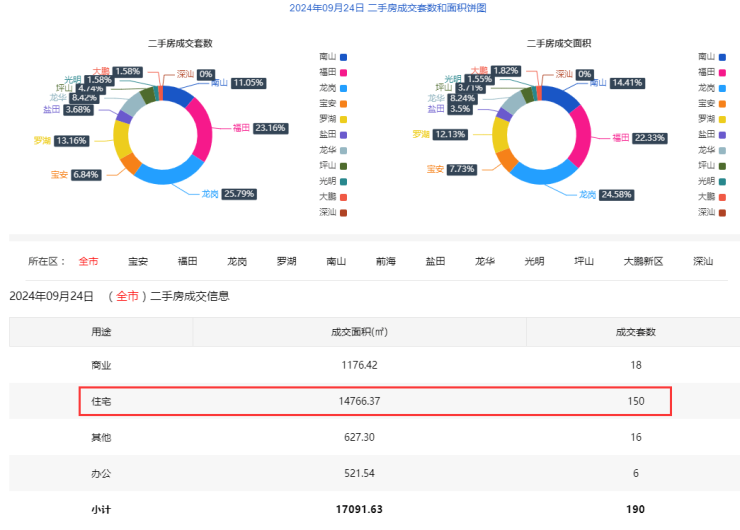
Task: Select the 罗湖 district filter tab
Action: 286,261
